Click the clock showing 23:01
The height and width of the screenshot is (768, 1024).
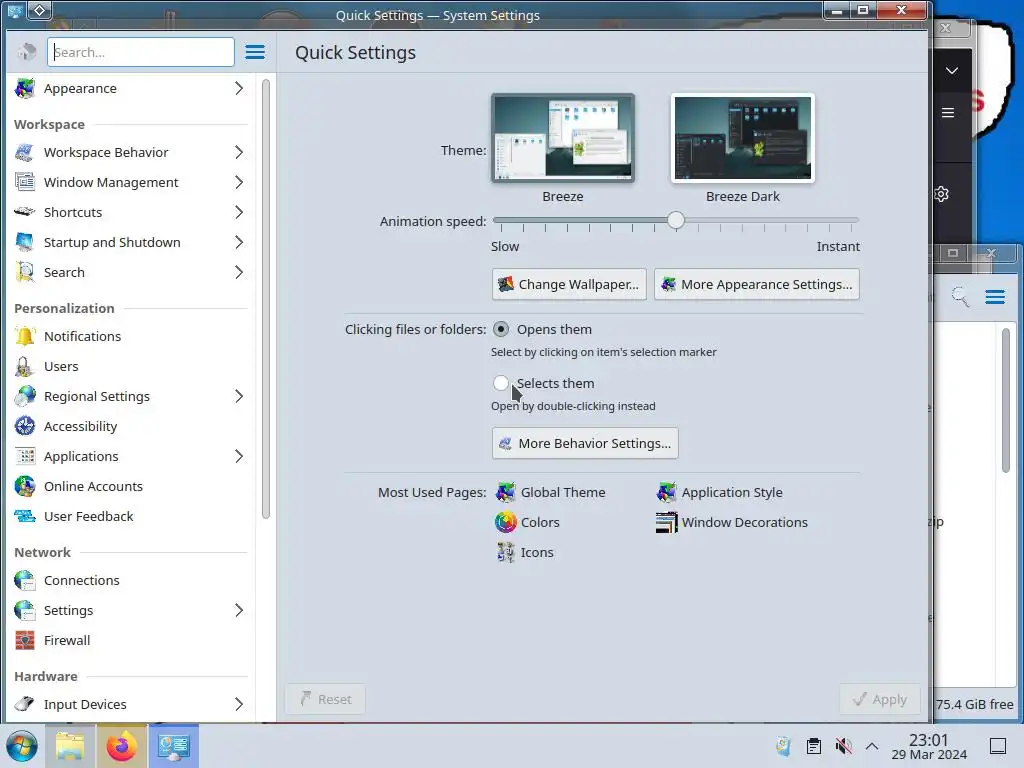click(x=929, y=746)
